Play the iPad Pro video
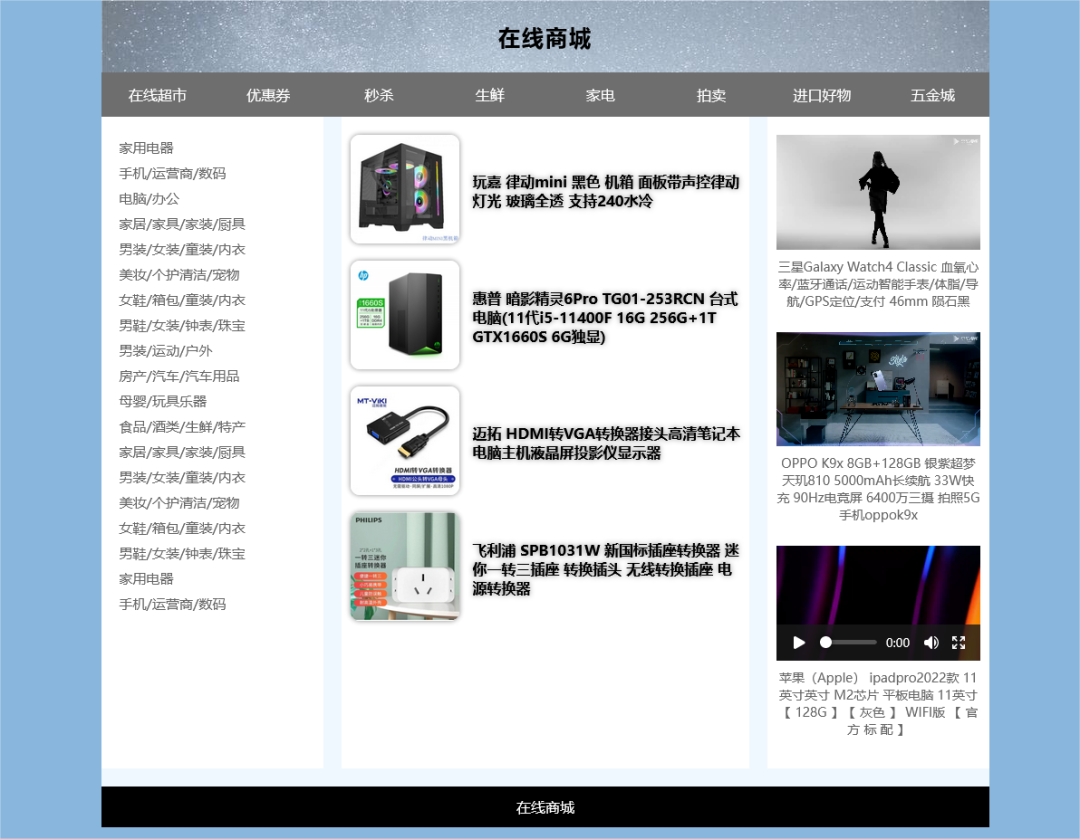1080x839 pixels. click(x=799, y=642)
